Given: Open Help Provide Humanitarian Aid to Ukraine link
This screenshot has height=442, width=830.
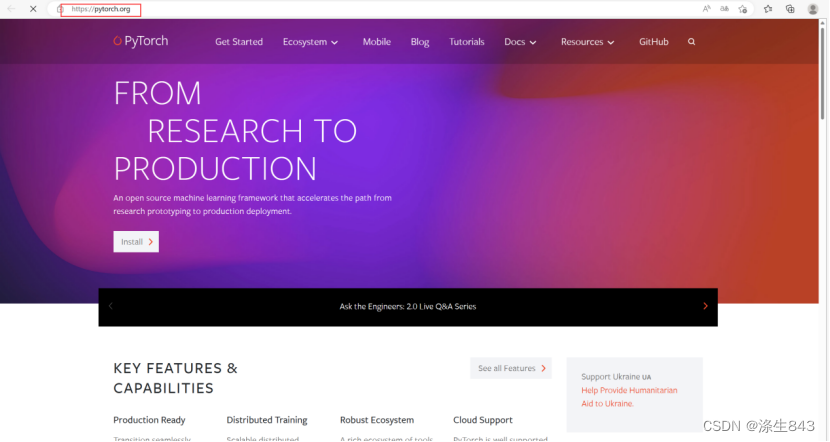Looking at the screenshot, I should 629,397.
